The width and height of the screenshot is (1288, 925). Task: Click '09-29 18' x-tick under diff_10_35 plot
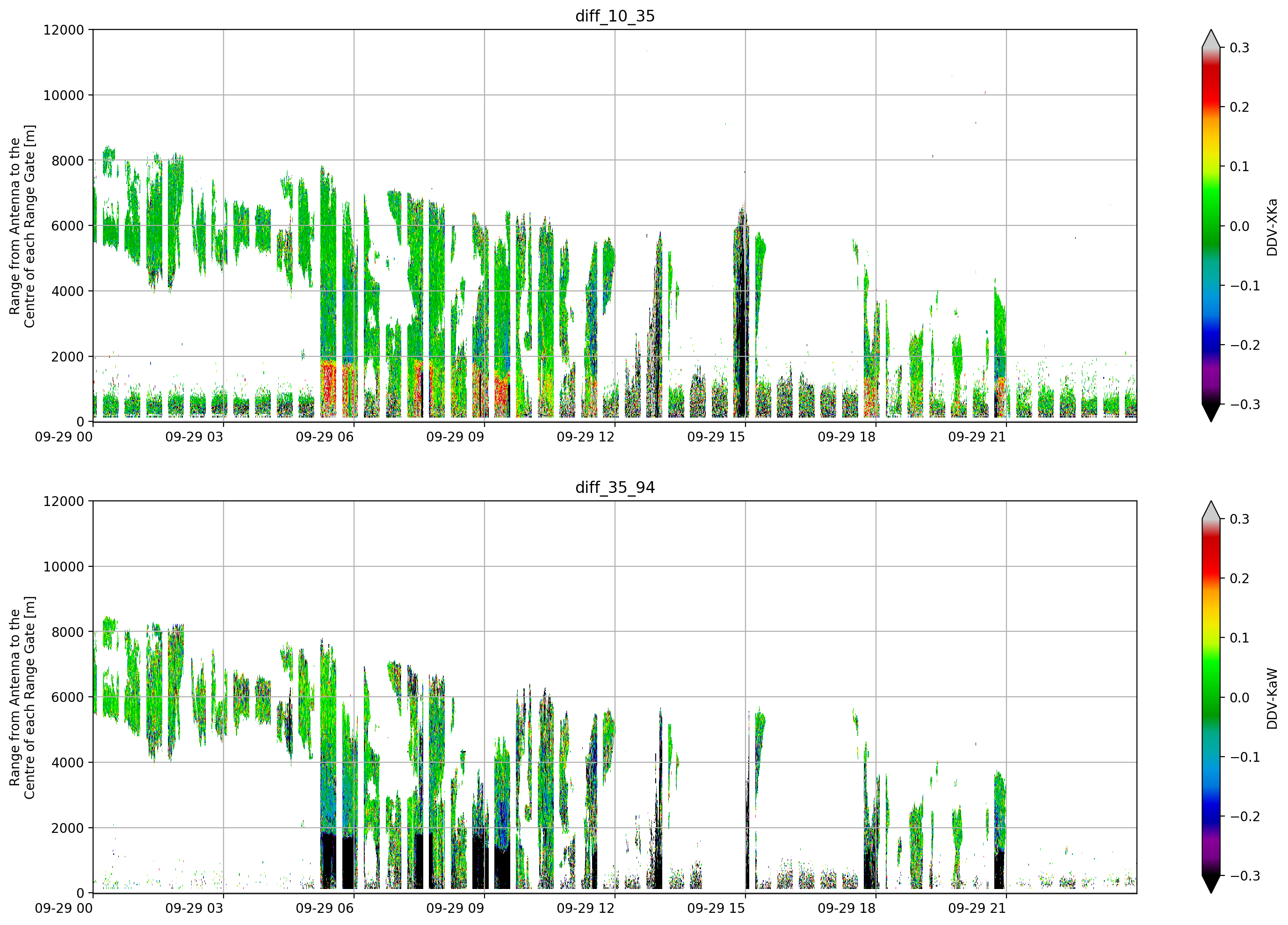coord(847,437)
